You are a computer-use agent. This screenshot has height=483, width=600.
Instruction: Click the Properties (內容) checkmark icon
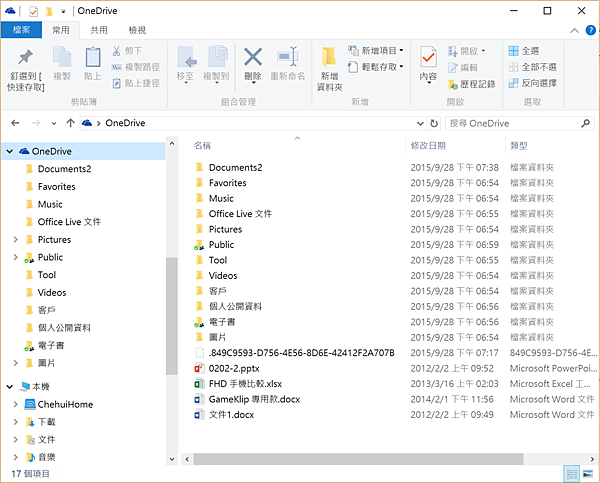tap(428, 57)
